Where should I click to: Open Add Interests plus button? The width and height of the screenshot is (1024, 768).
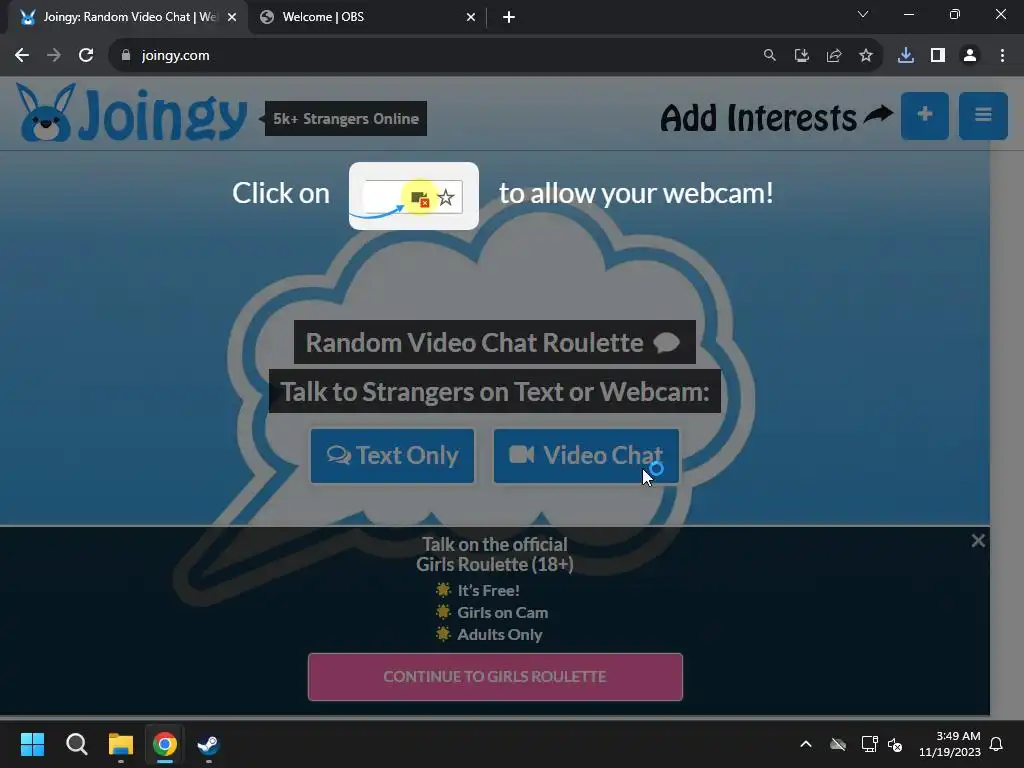[x=924, y=116]
